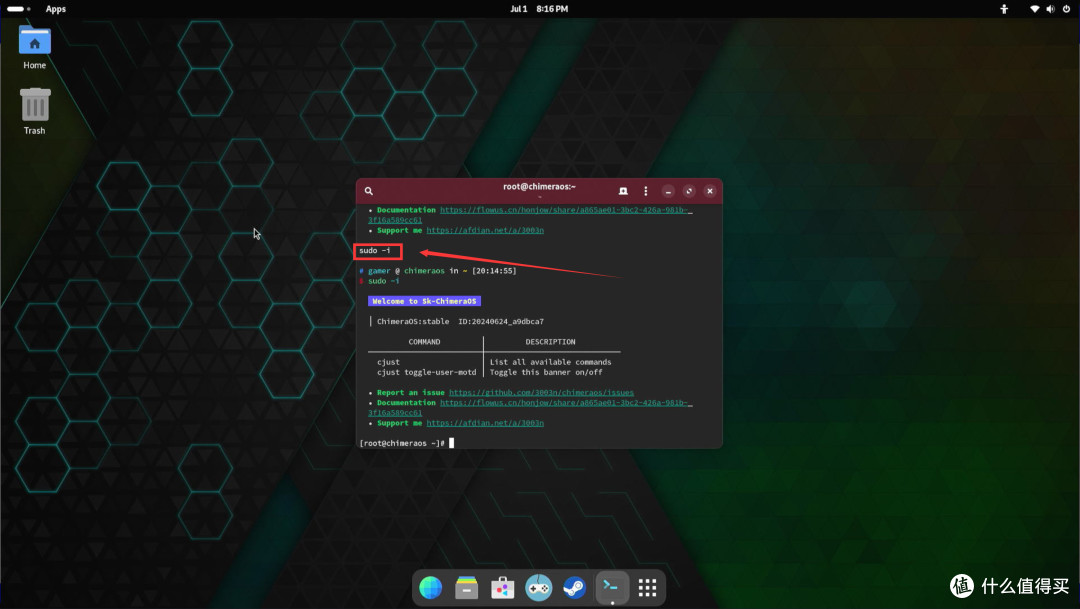The height and width of the screenshot is (609, 1080).
Task: Open the Files app in the dock
Action: coord(466,588)
